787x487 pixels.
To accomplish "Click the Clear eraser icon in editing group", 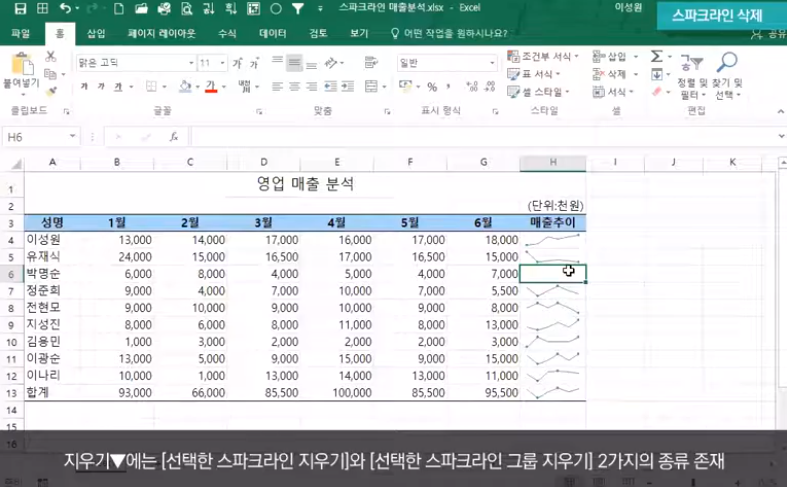I will pyautogui.click(x=657, y=91).
